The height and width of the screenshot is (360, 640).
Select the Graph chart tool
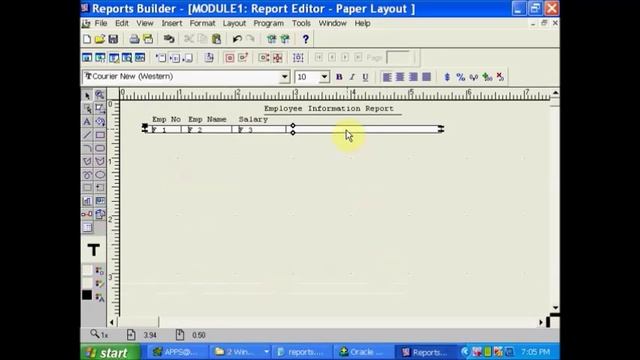click(x=87, y=201)
